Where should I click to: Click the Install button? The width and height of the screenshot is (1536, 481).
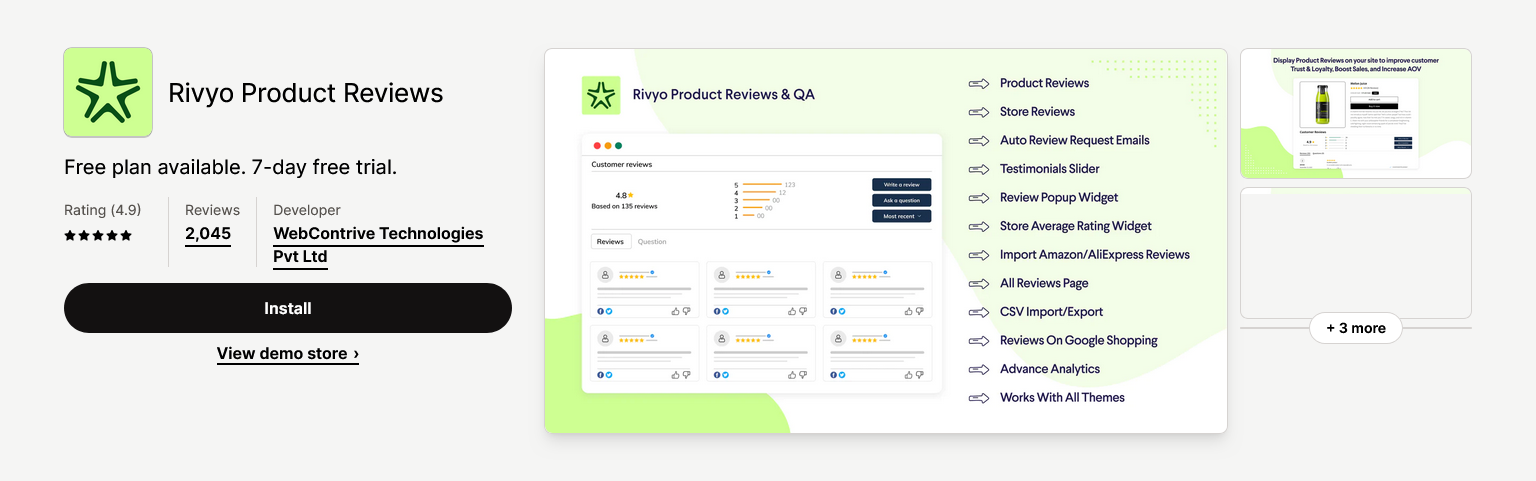click(x=288, y=308)
